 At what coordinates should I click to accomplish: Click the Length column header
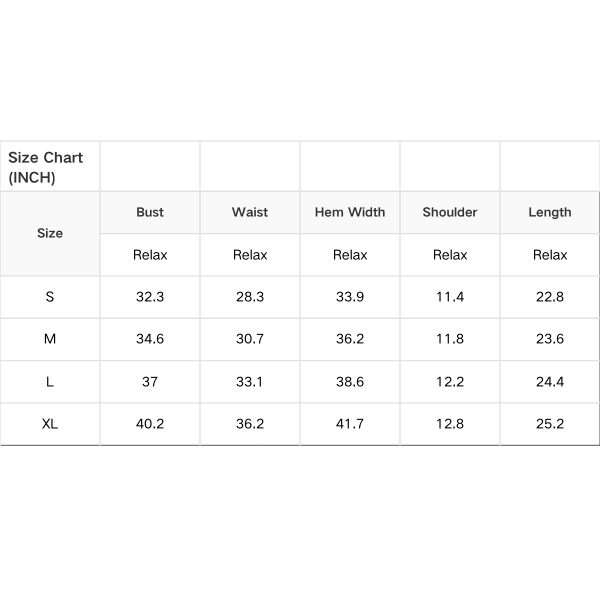click(550, 212)
